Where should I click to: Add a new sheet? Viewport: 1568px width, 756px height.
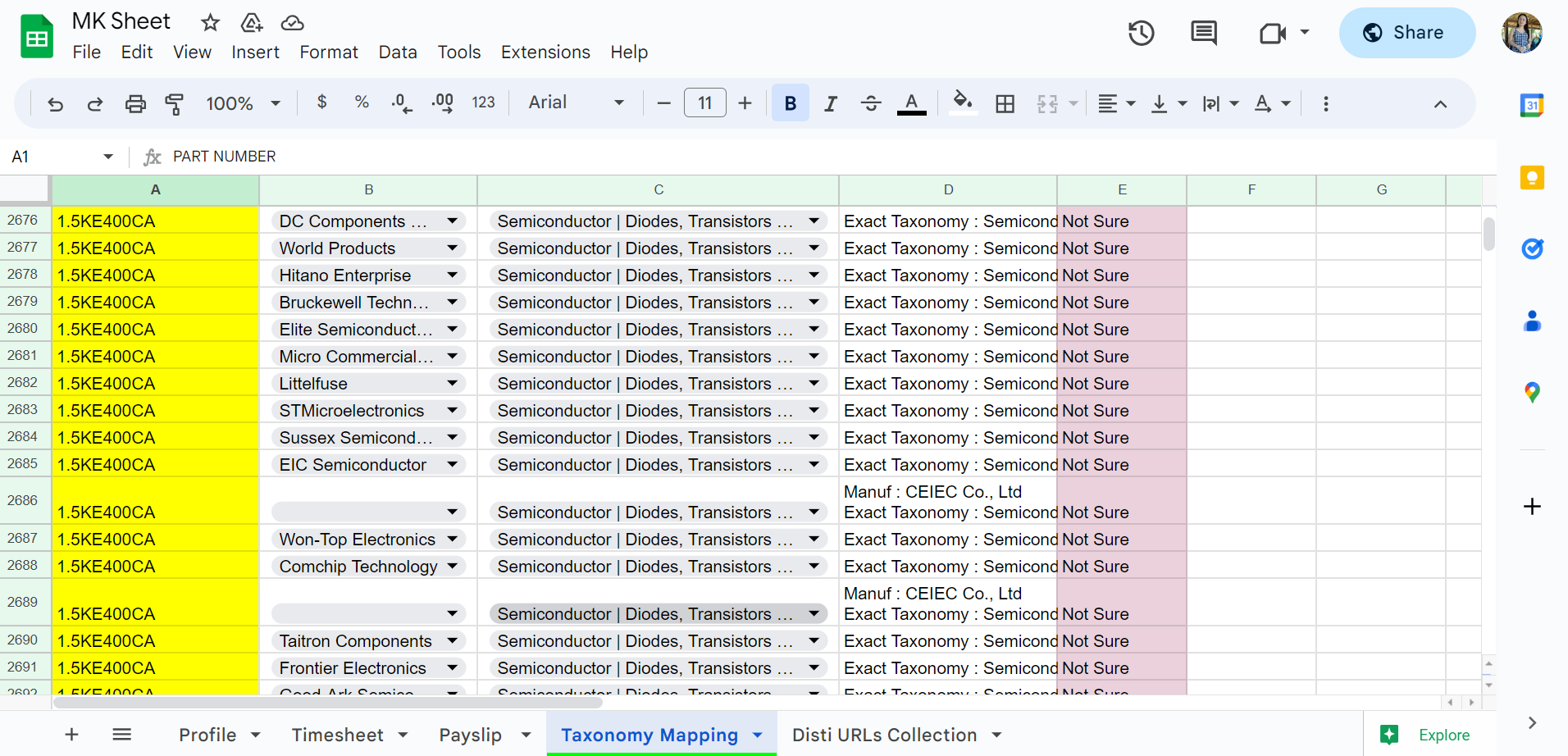71,735
